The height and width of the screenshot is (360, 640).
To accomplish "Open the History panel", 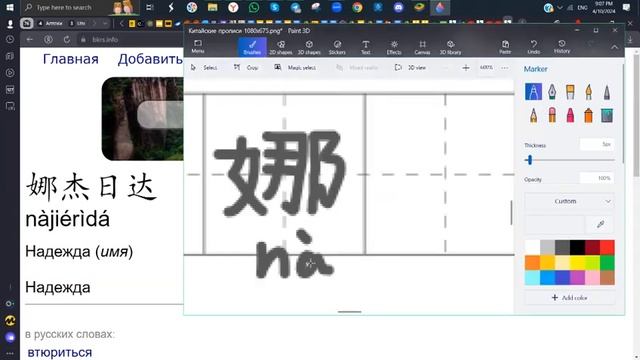I will (x=562, y=47).
